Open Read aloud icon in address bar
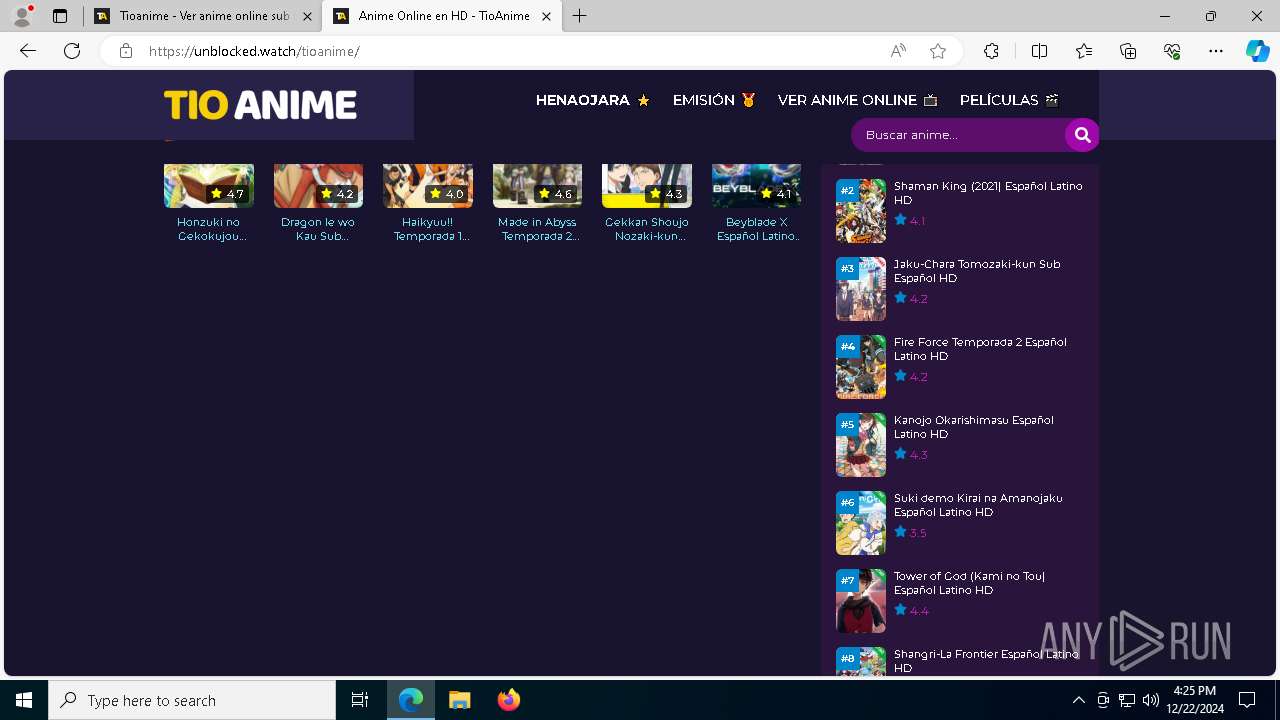 (898, 51)
